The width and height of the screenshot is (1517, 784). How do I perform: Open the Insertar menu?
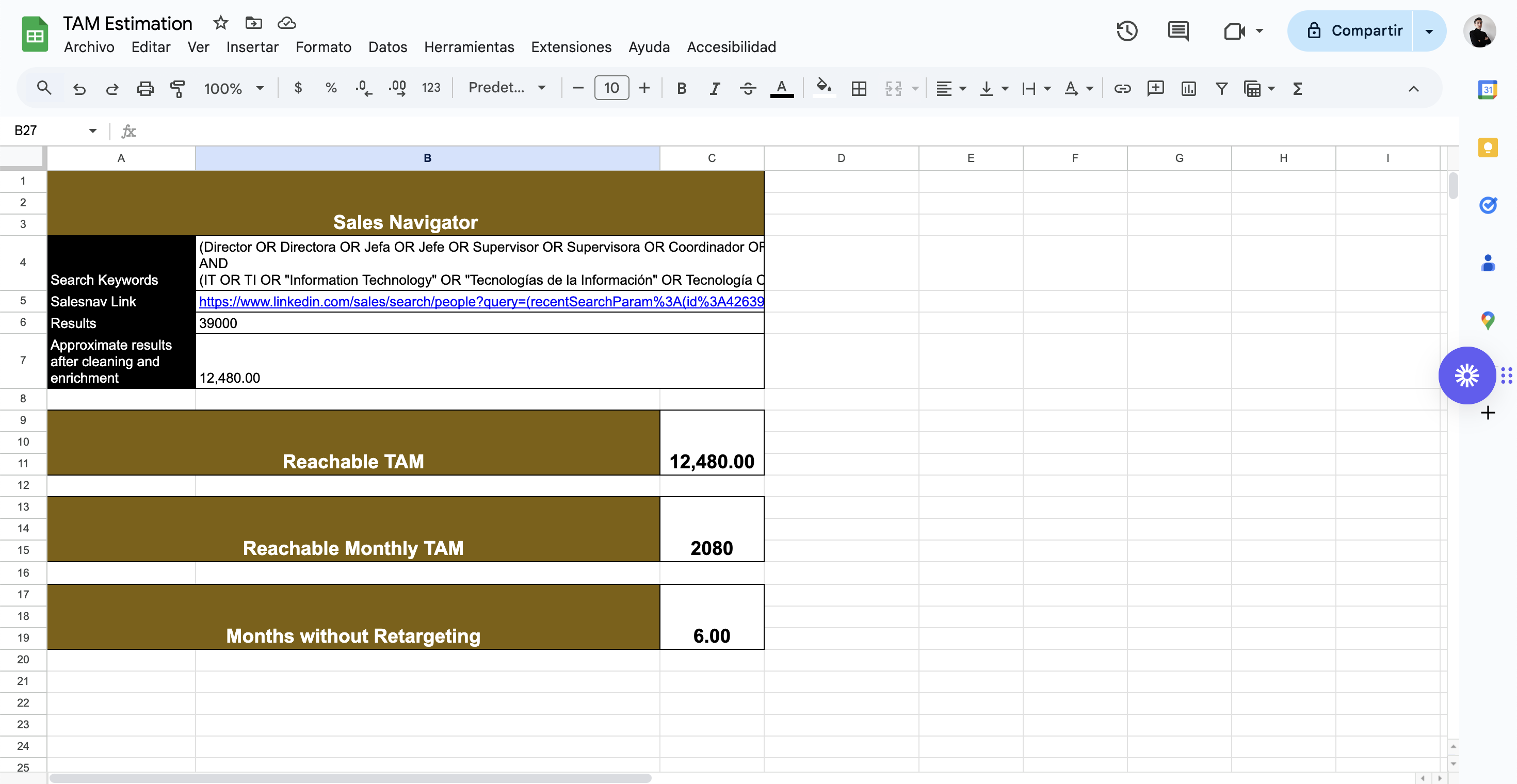252,46
